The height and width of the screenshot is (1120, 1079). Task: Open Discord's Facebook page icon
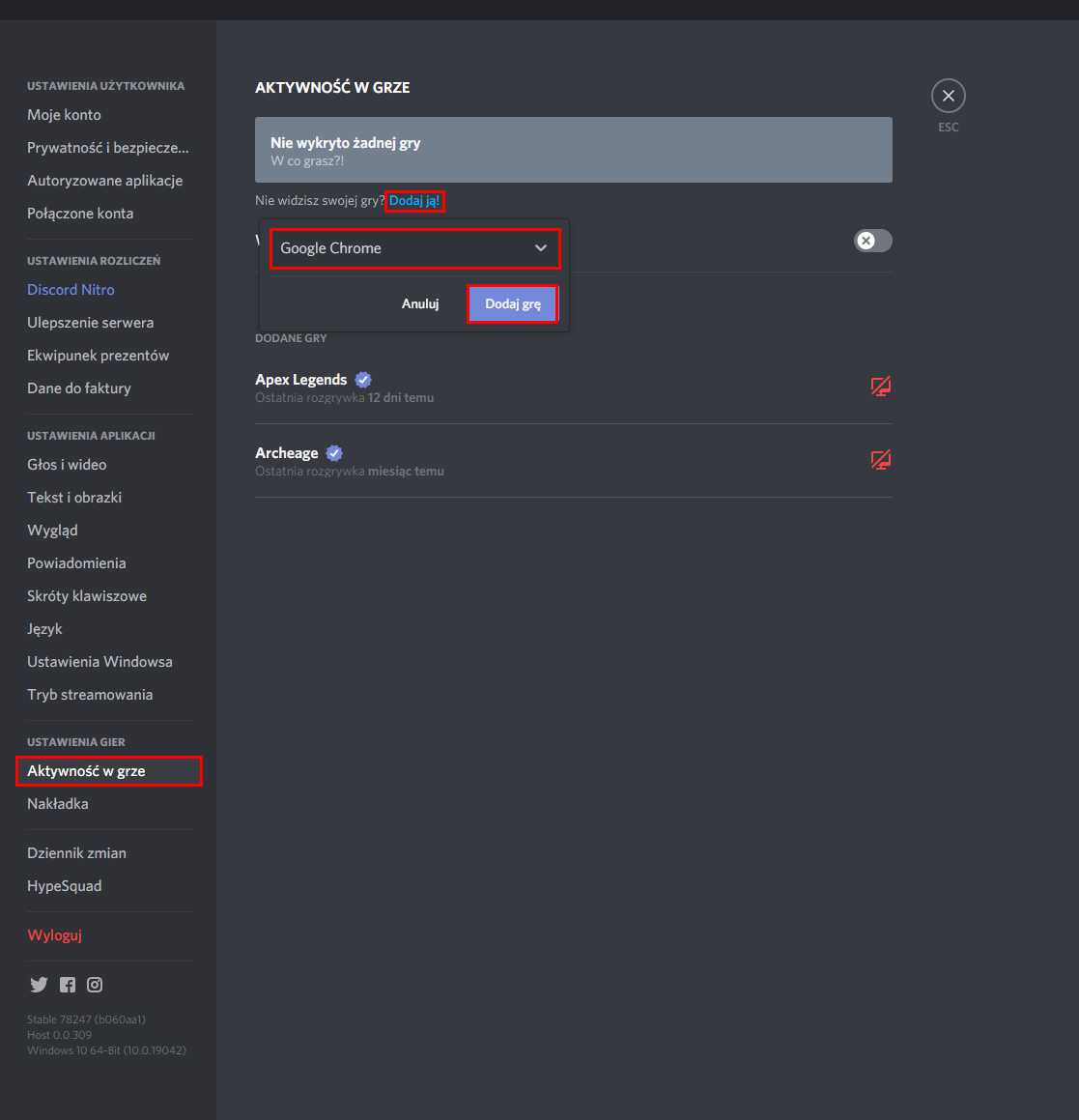[x=67, y=985]
